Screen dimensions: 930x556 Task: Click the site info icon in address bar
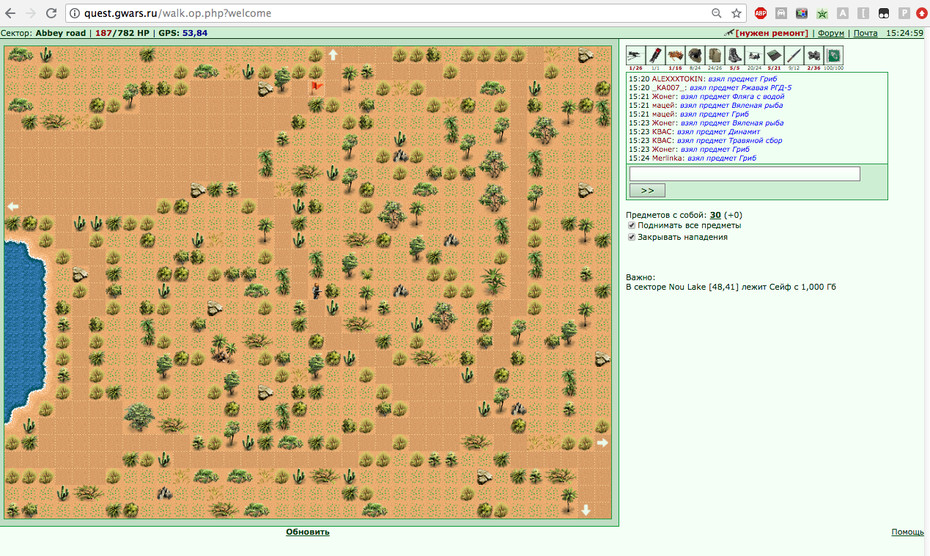[x=75, y=13]
